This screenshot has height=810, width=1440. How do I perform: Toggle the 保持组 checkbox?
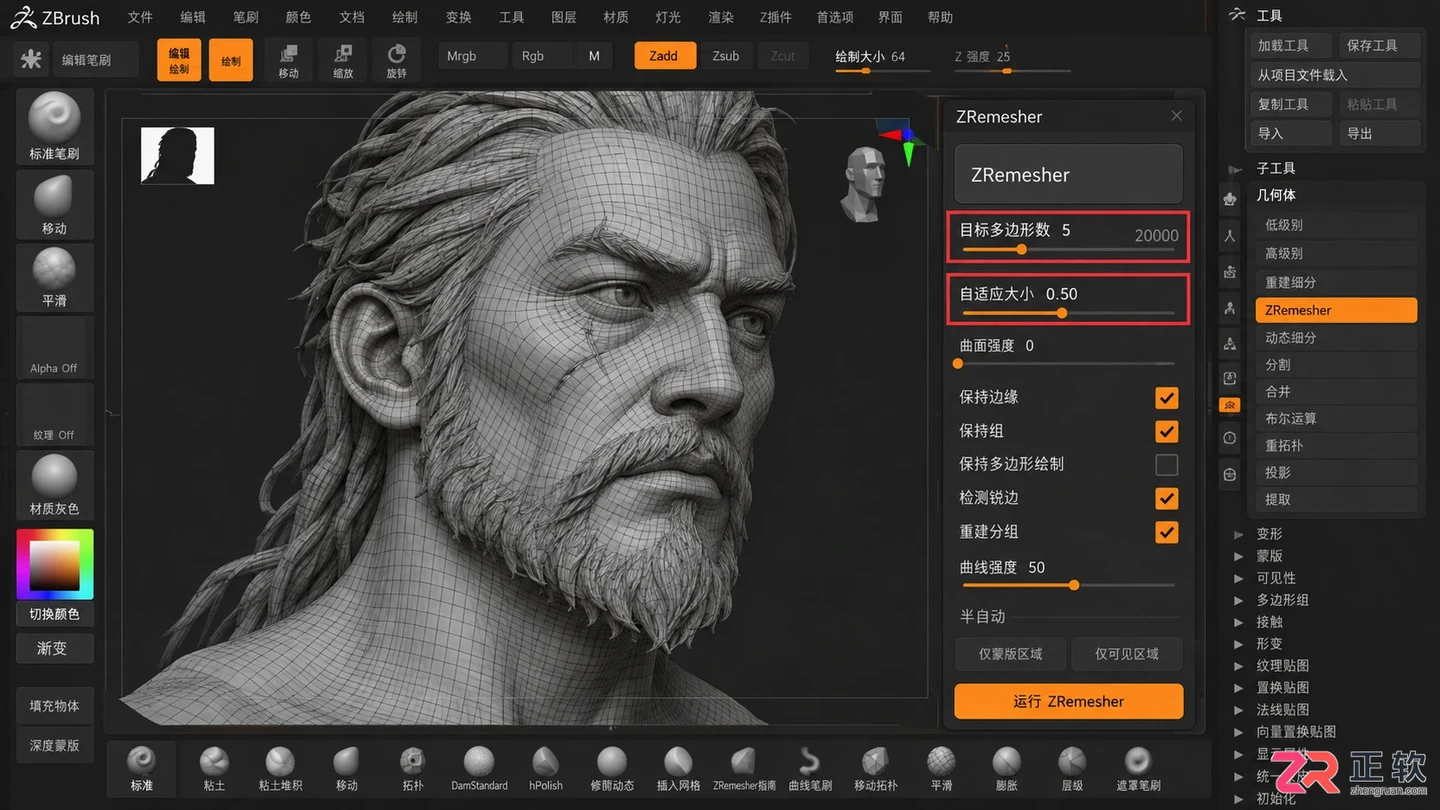click(1166, 431)
